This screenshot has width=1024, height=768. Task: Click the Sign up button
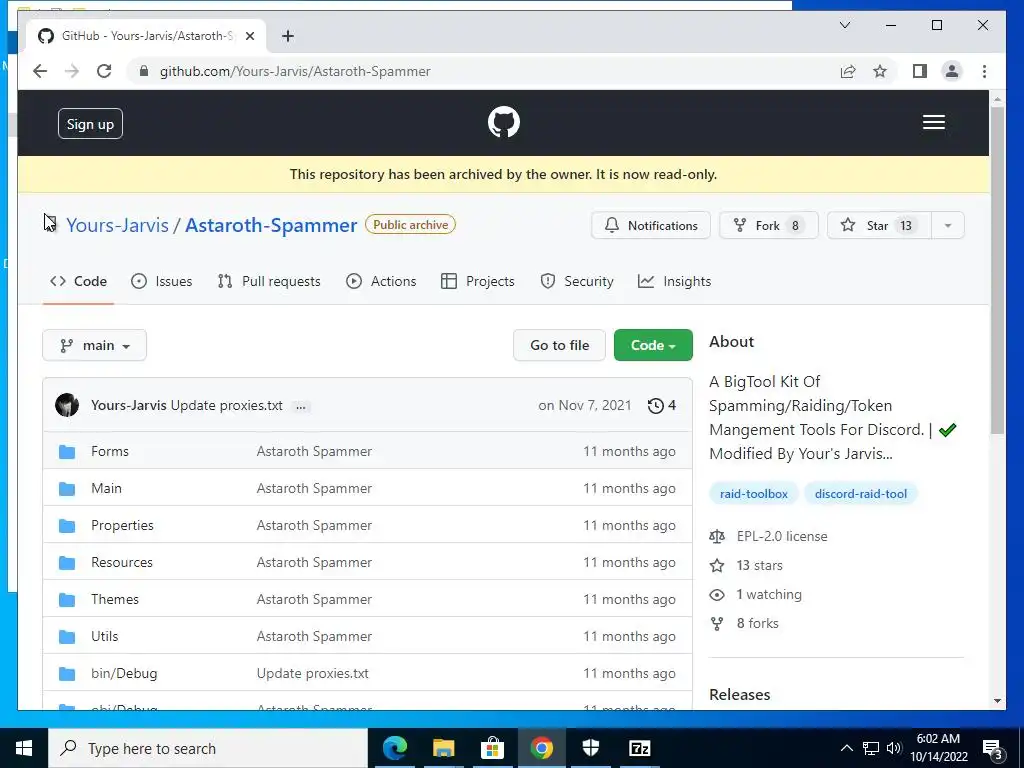point(90,123)
